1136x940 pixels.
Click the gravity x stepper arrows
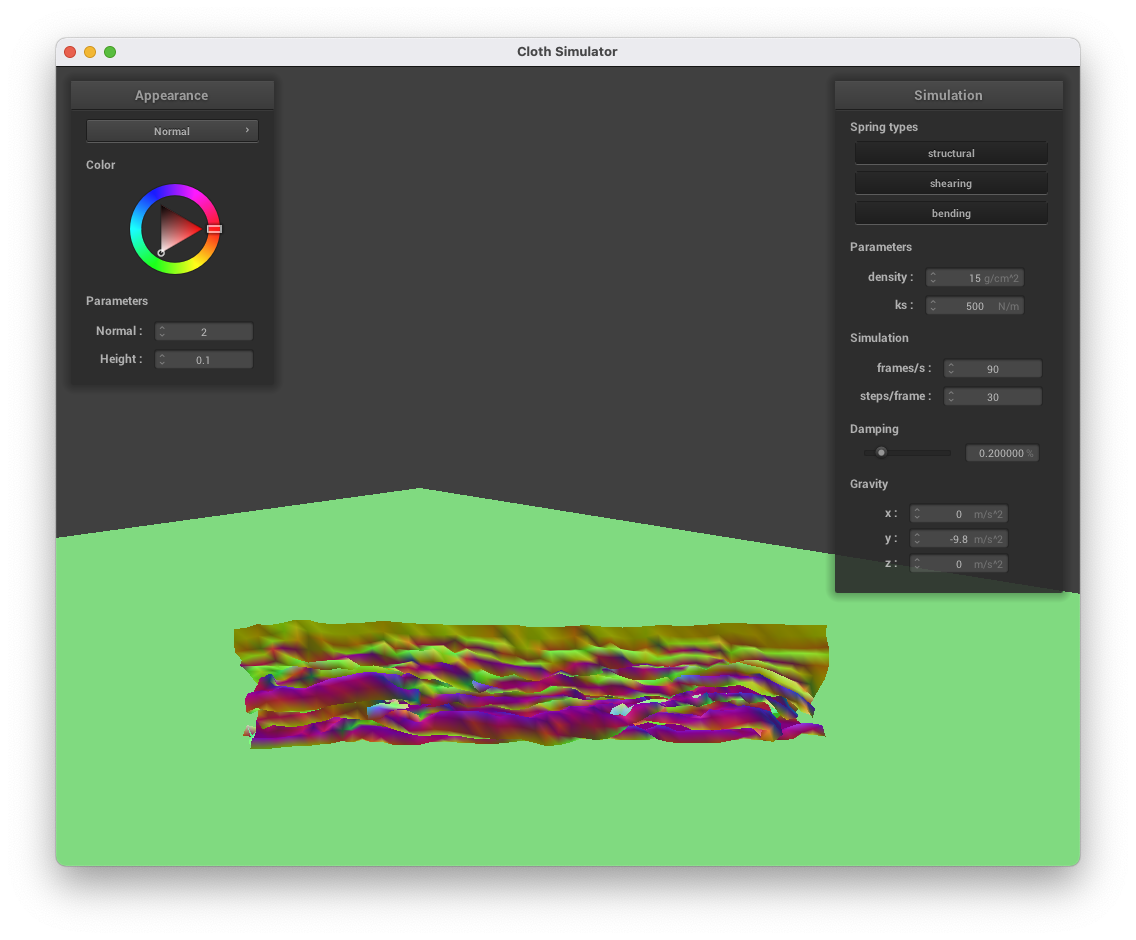tap(917, 514)
